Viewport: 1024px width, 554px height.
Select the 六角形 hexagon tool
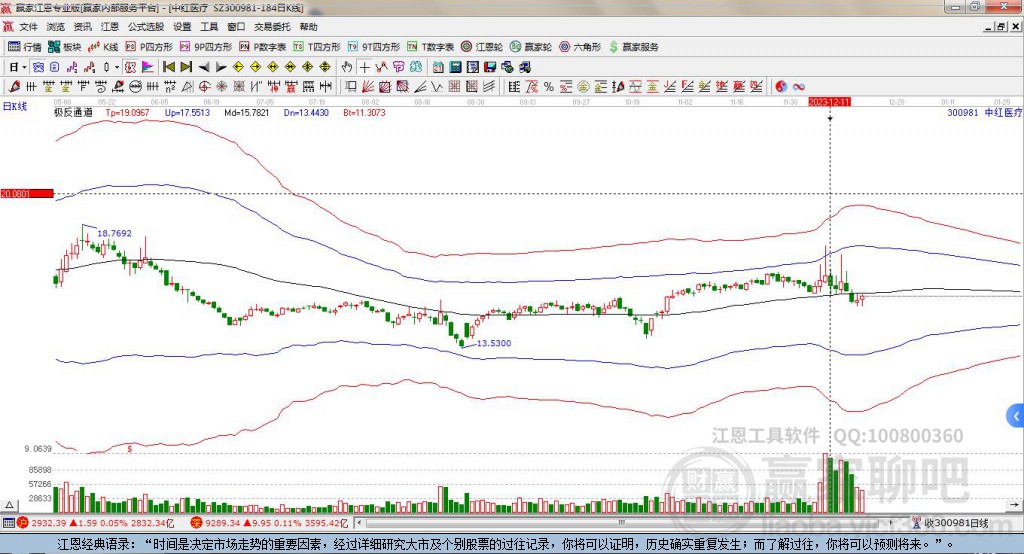pos(580,47)
